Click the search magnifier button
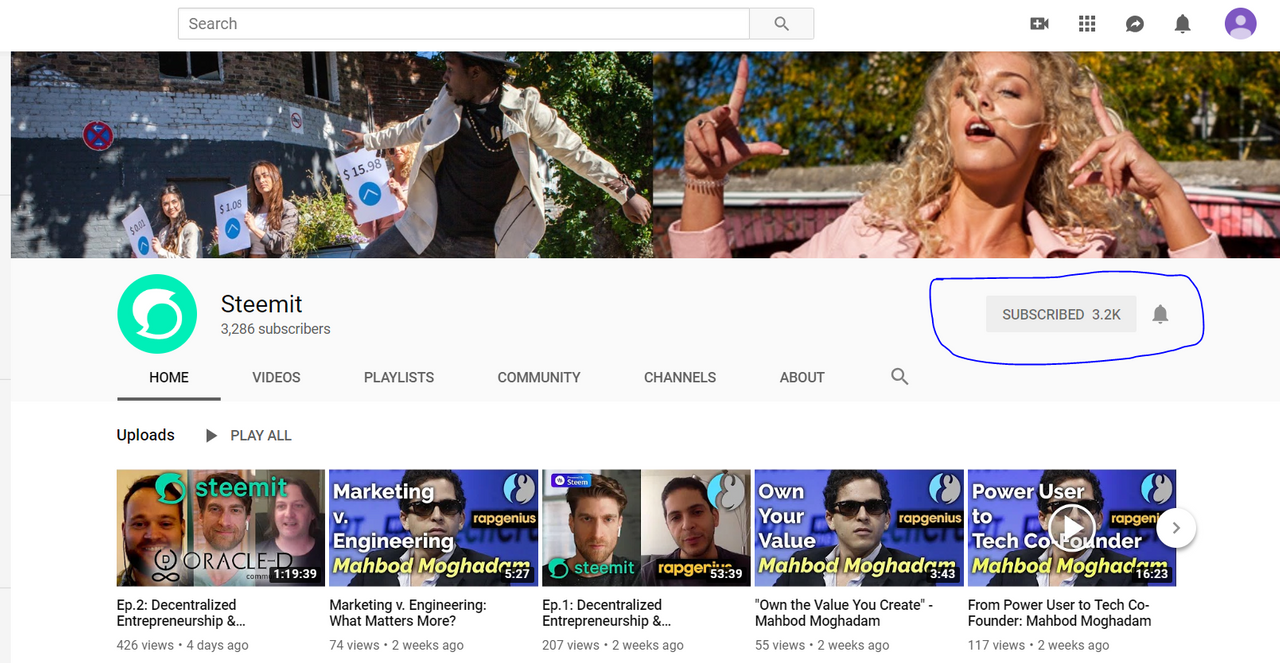The height and width of the screenshot is (663, 1280). click(781, 24)
